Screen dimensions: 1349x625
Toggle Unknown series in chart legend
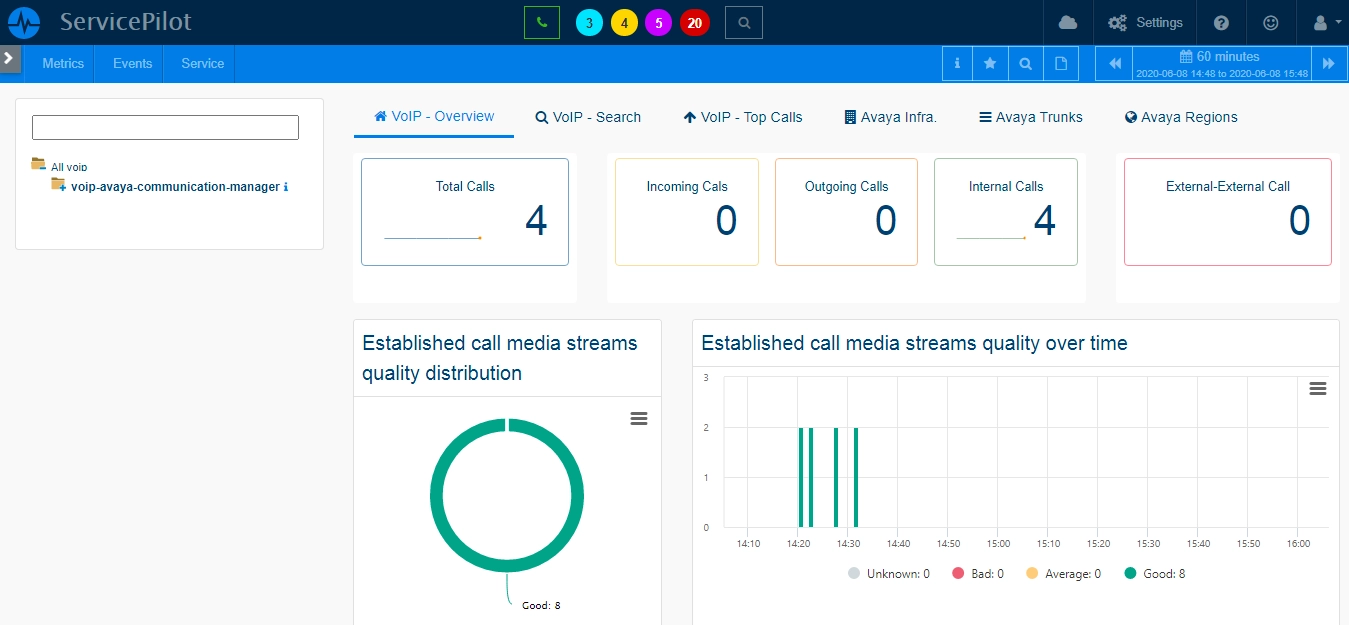point(889,574)
